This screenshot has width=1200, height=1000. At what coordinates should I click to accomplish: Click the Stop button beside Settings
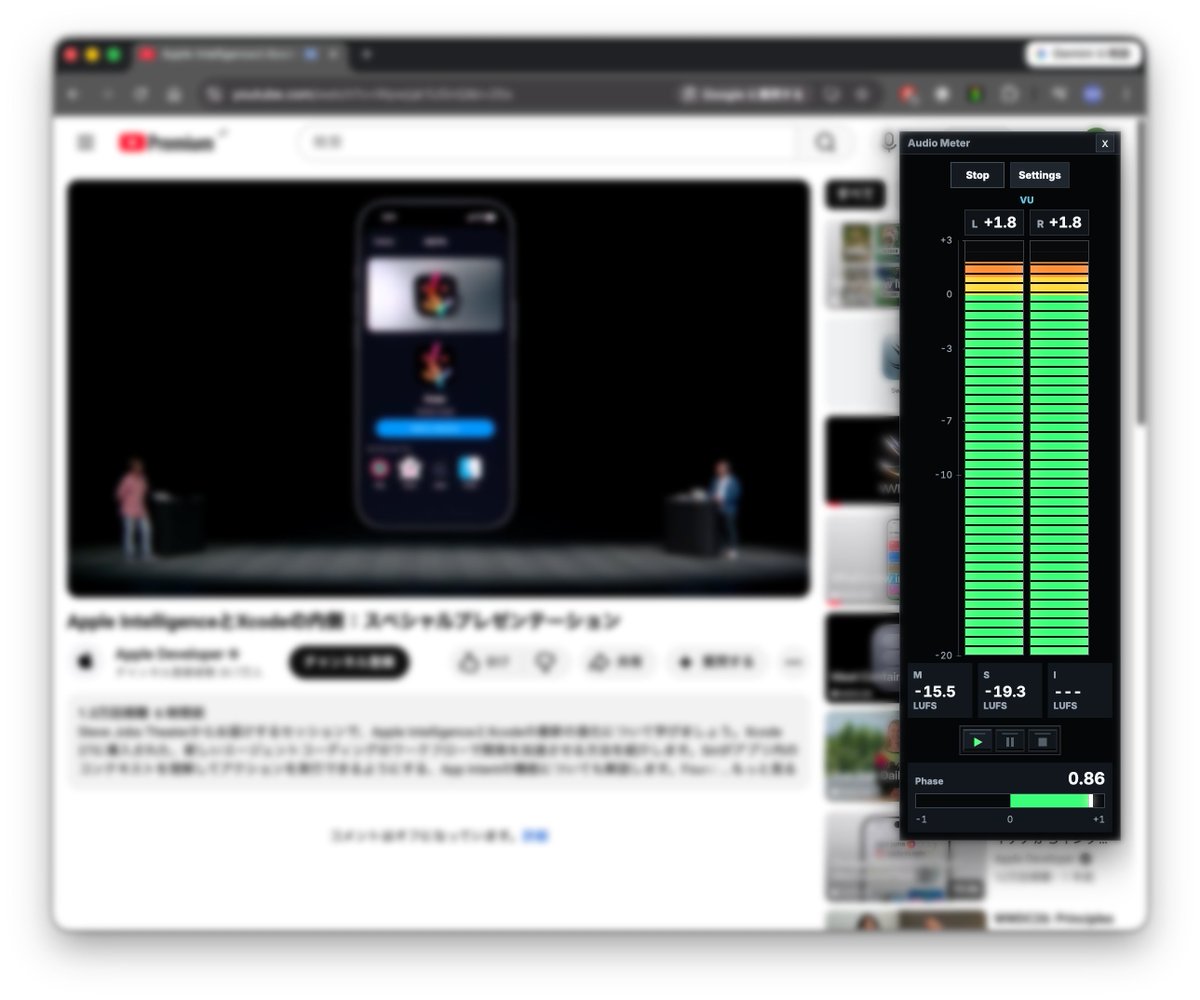click(x=977, y=175)
